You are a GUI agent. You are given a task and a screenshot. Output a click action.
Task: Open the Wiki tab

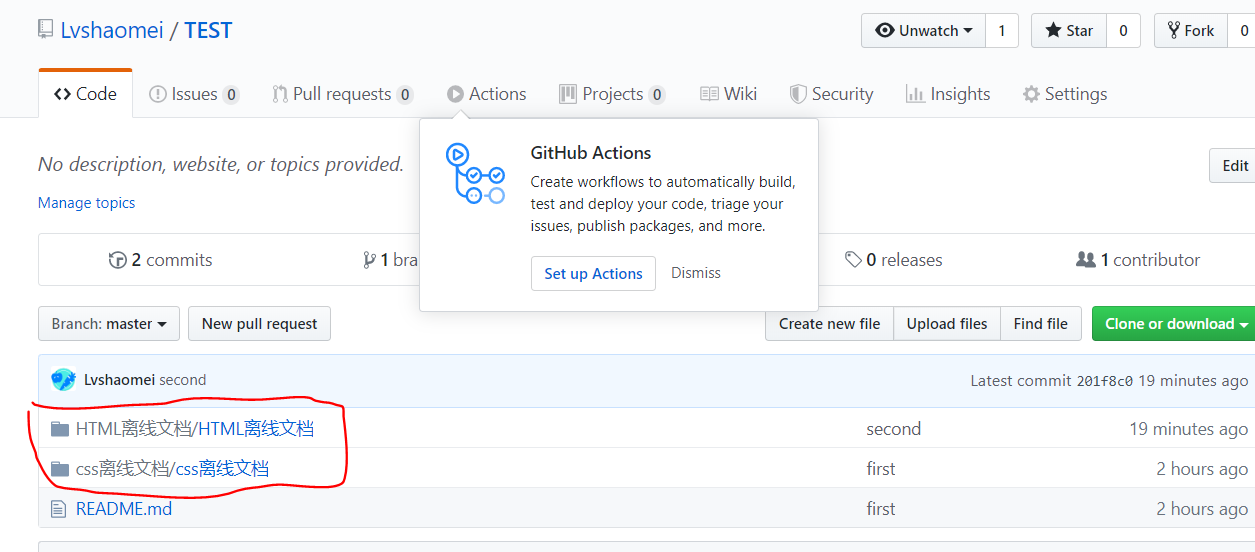tap(728, 94)
